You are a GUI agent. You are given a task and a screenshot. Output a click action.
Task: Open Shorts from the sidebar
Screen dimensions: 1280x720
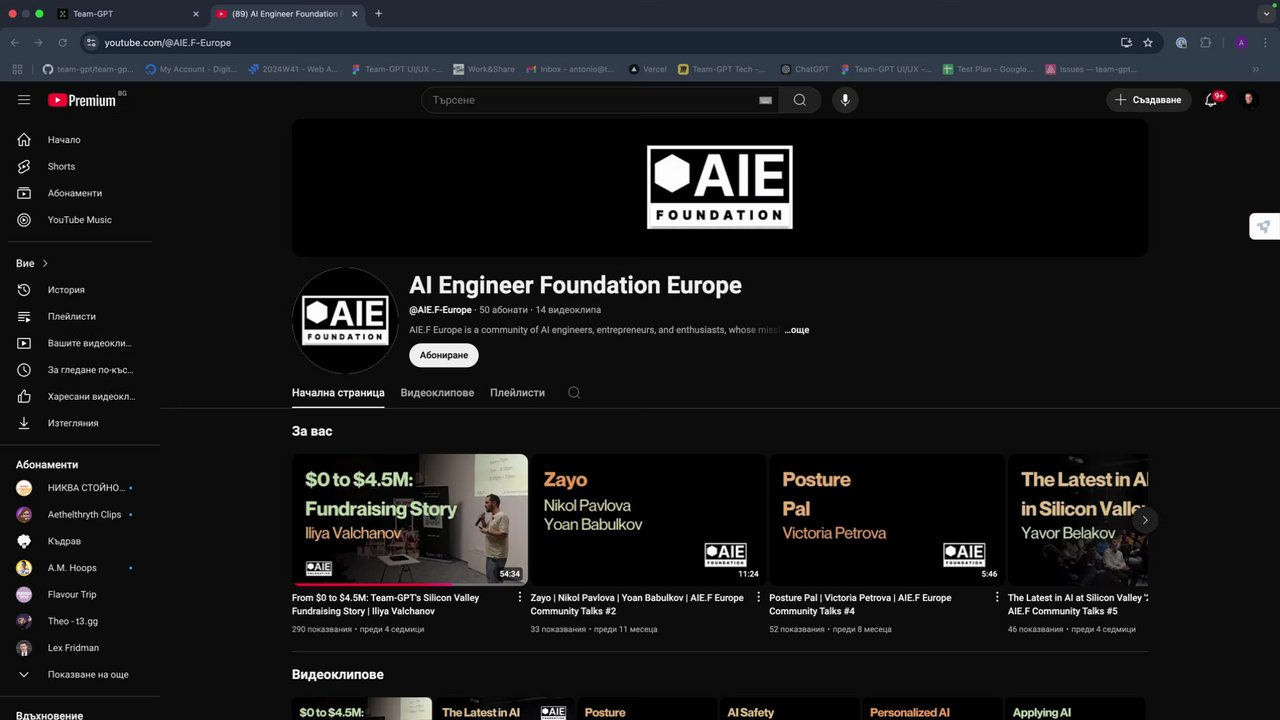(x=80, y=167)
